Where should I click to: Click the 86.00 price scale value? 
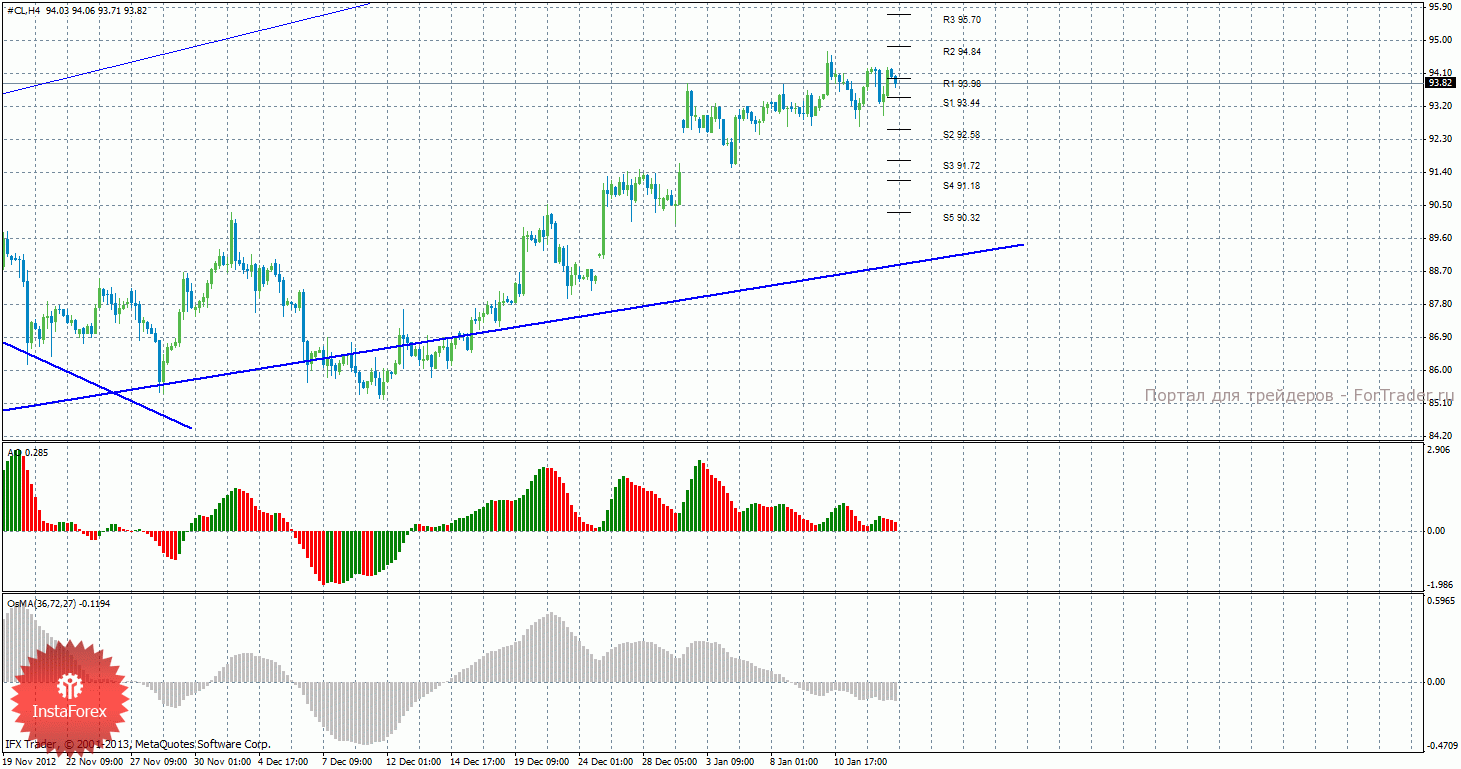(x=1440, y=370)
